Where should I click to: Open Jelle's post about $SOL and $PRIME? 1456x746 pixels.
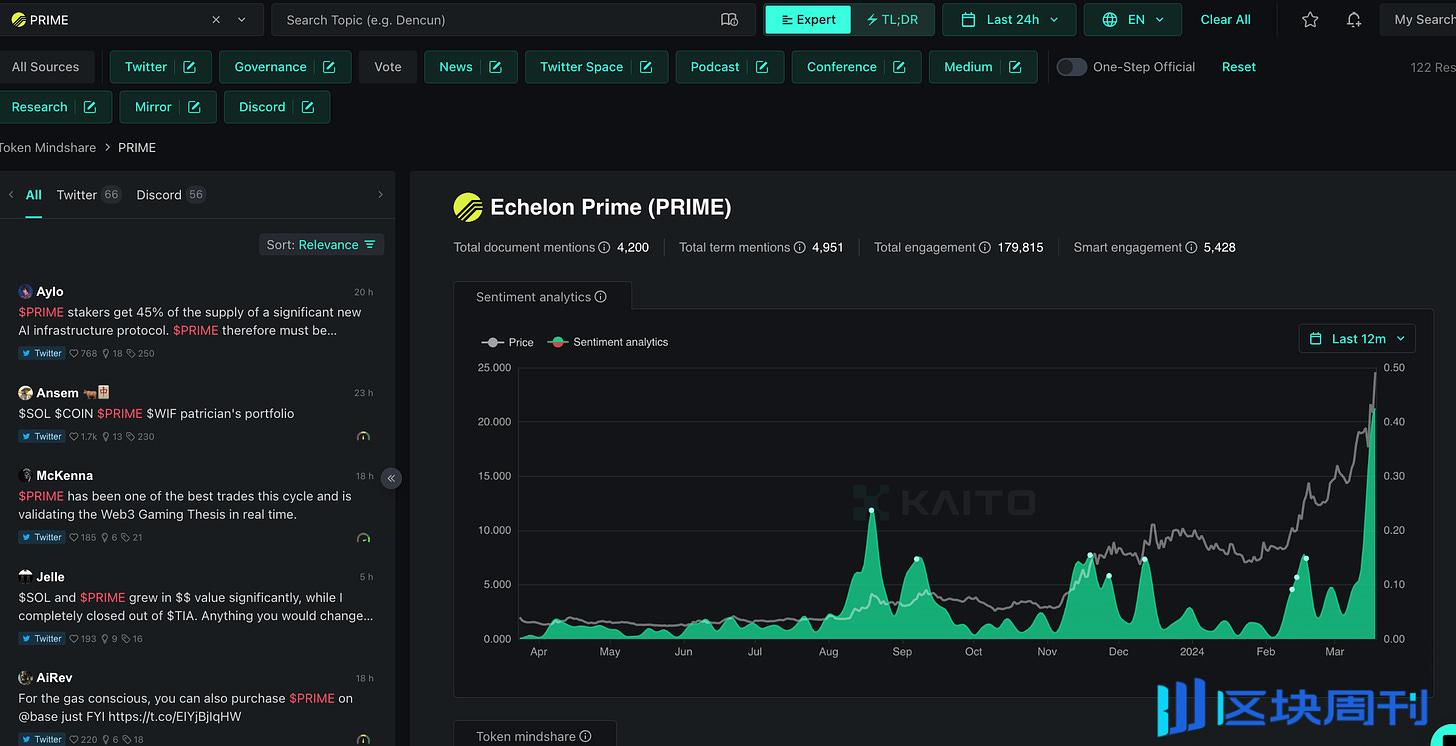[196, 607]
